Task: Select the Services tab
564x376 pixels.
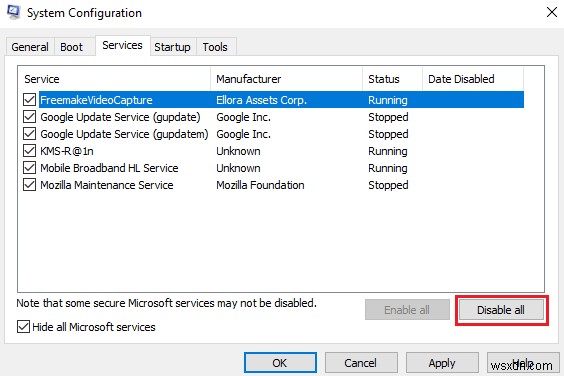Action: pyautogui.click(x=122, y=45)
